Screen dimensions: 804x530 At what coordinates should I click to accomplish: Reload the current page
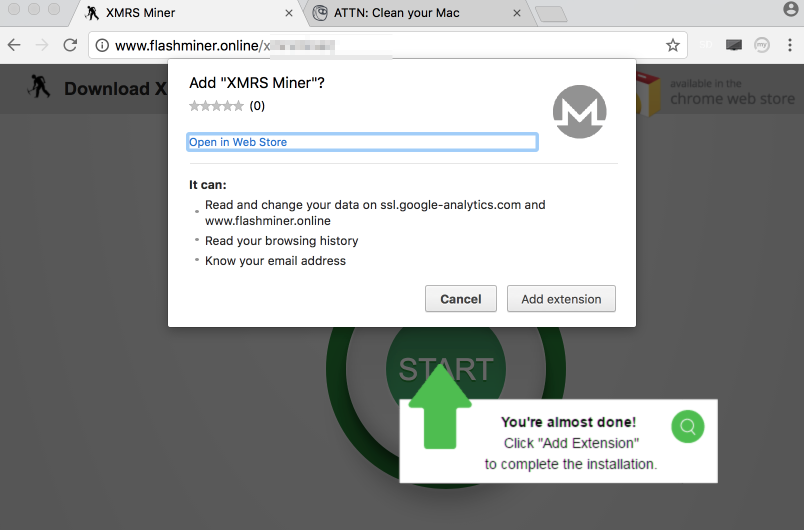pos(70,45)
